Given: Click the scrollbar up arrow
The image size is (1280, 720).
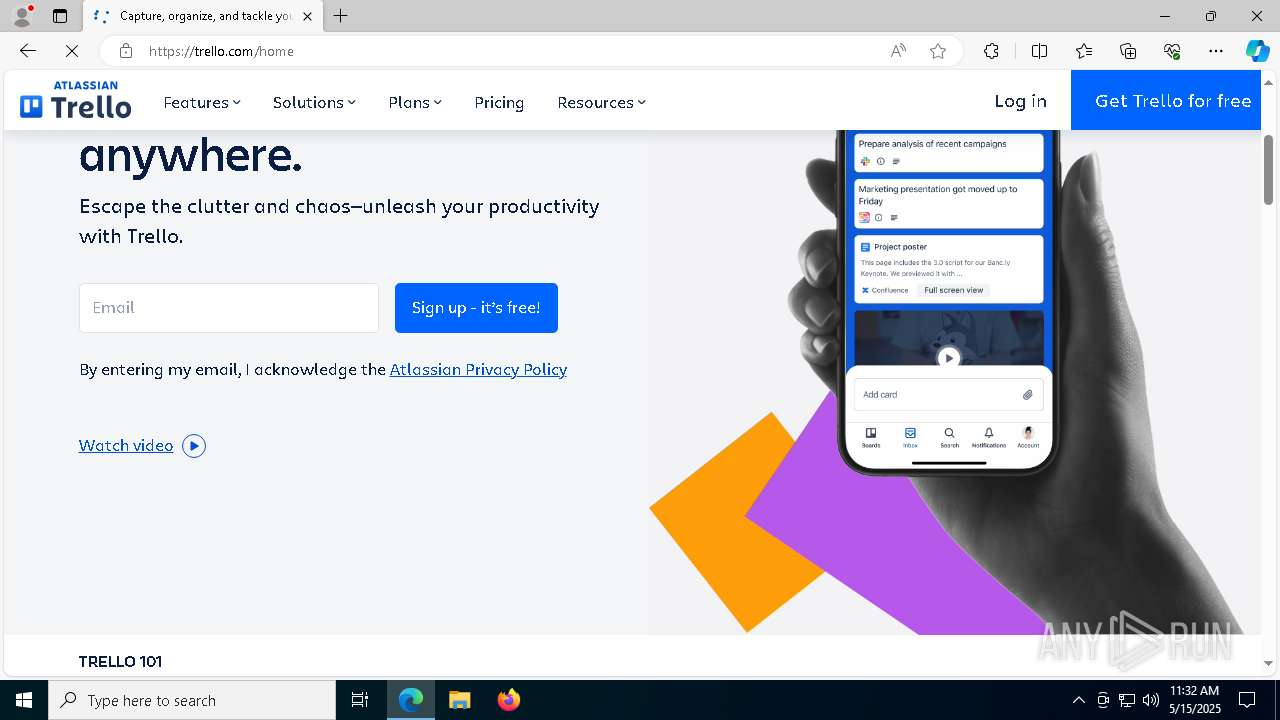Looking at the screenshot, I should [x=1269, y=82].
